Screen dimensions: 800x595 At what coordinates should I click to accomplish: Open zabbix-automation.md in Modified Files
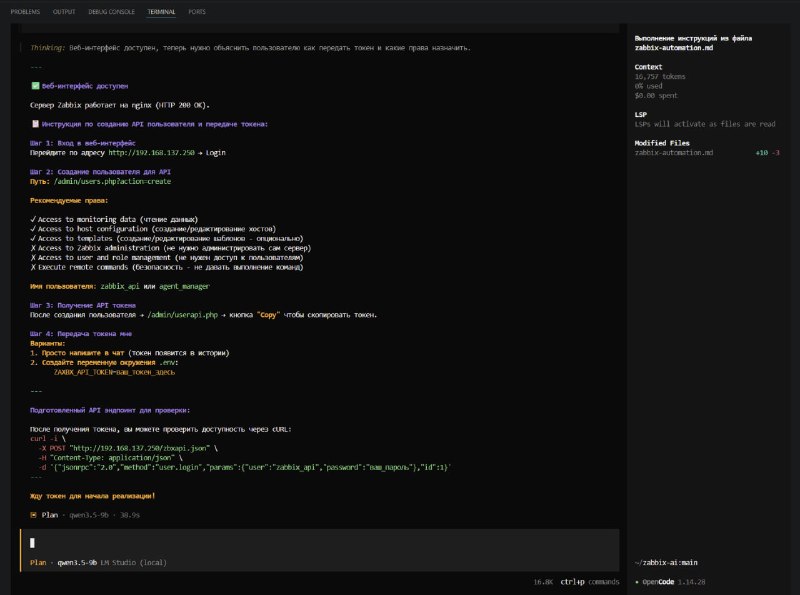click(673, 153)
